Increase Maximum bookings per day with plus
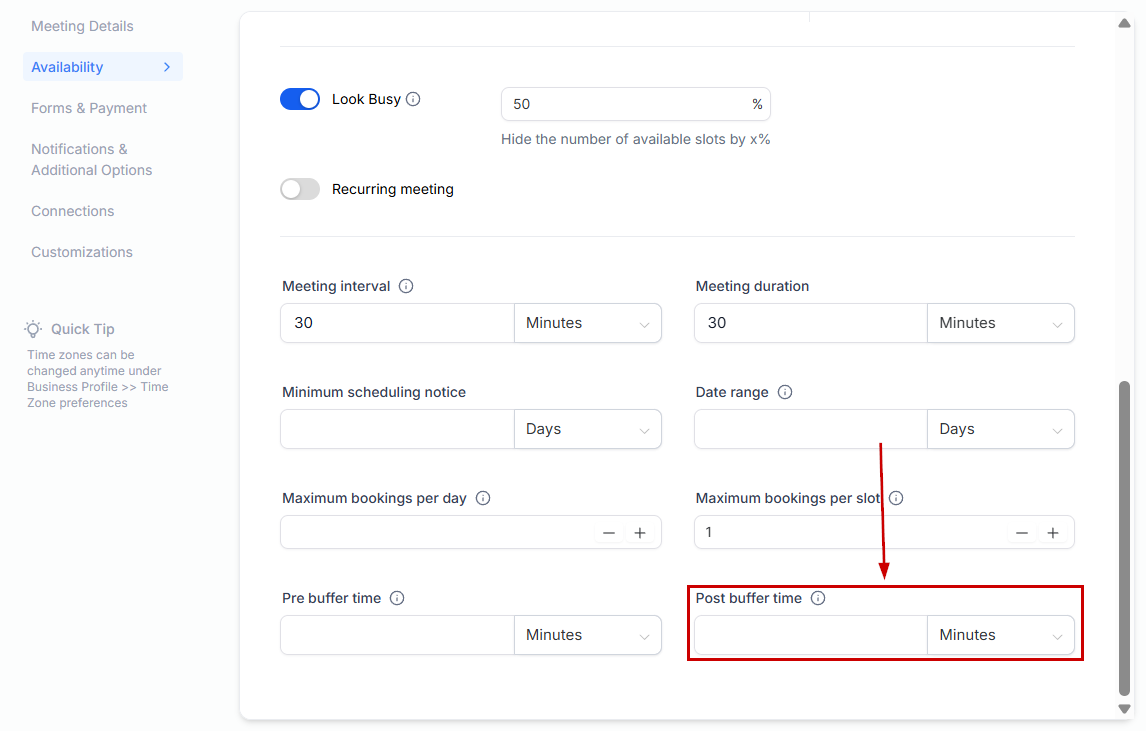Screen dimensions: 1146x731 click(640, 533)
